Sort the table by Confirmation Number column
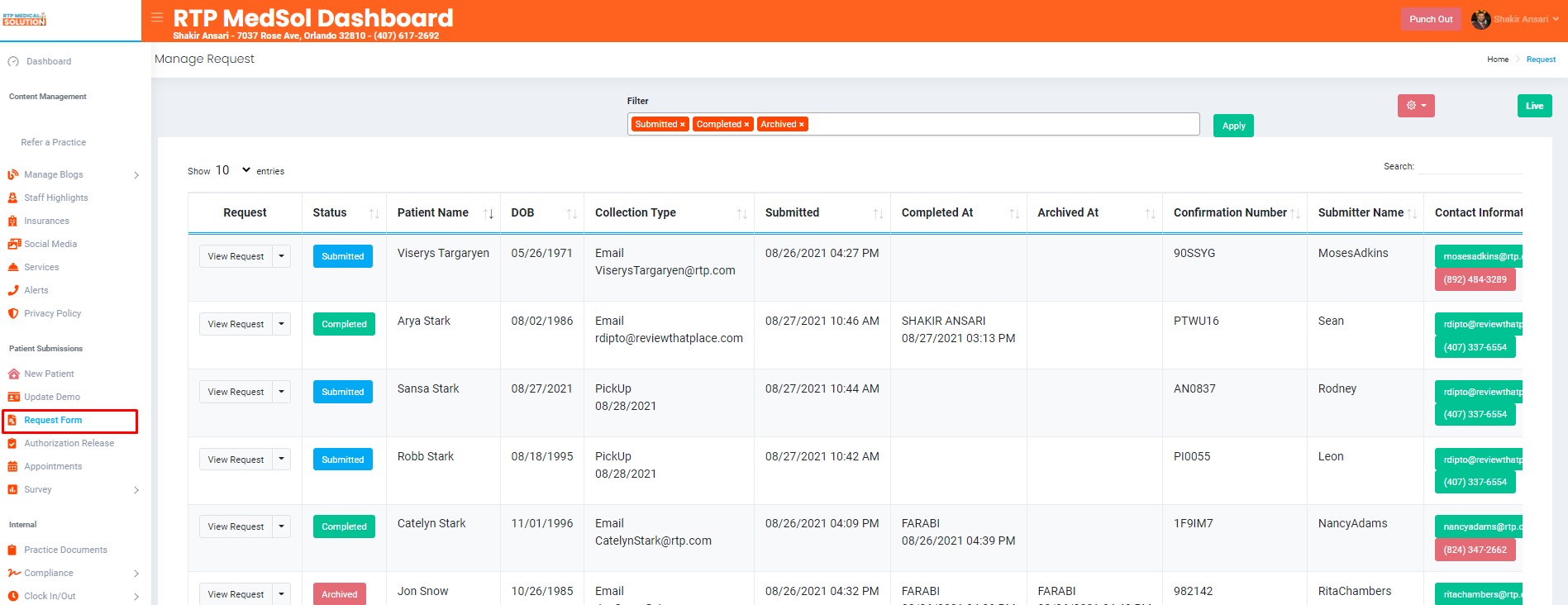Image resolution: width=1568 pixels, height=605 pixels. point(1235,212)
